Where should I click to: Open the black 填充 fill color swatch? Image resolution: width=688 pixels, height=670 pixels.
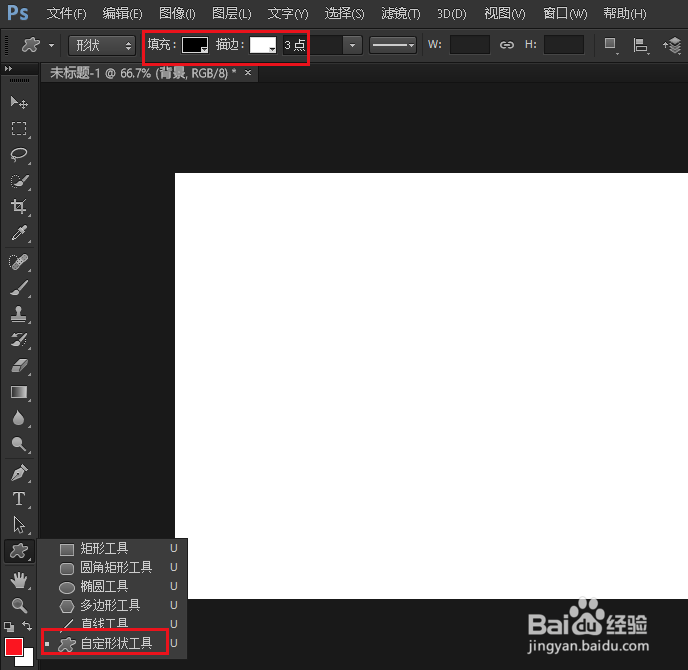pyautogui.click(x=195, y=45)
